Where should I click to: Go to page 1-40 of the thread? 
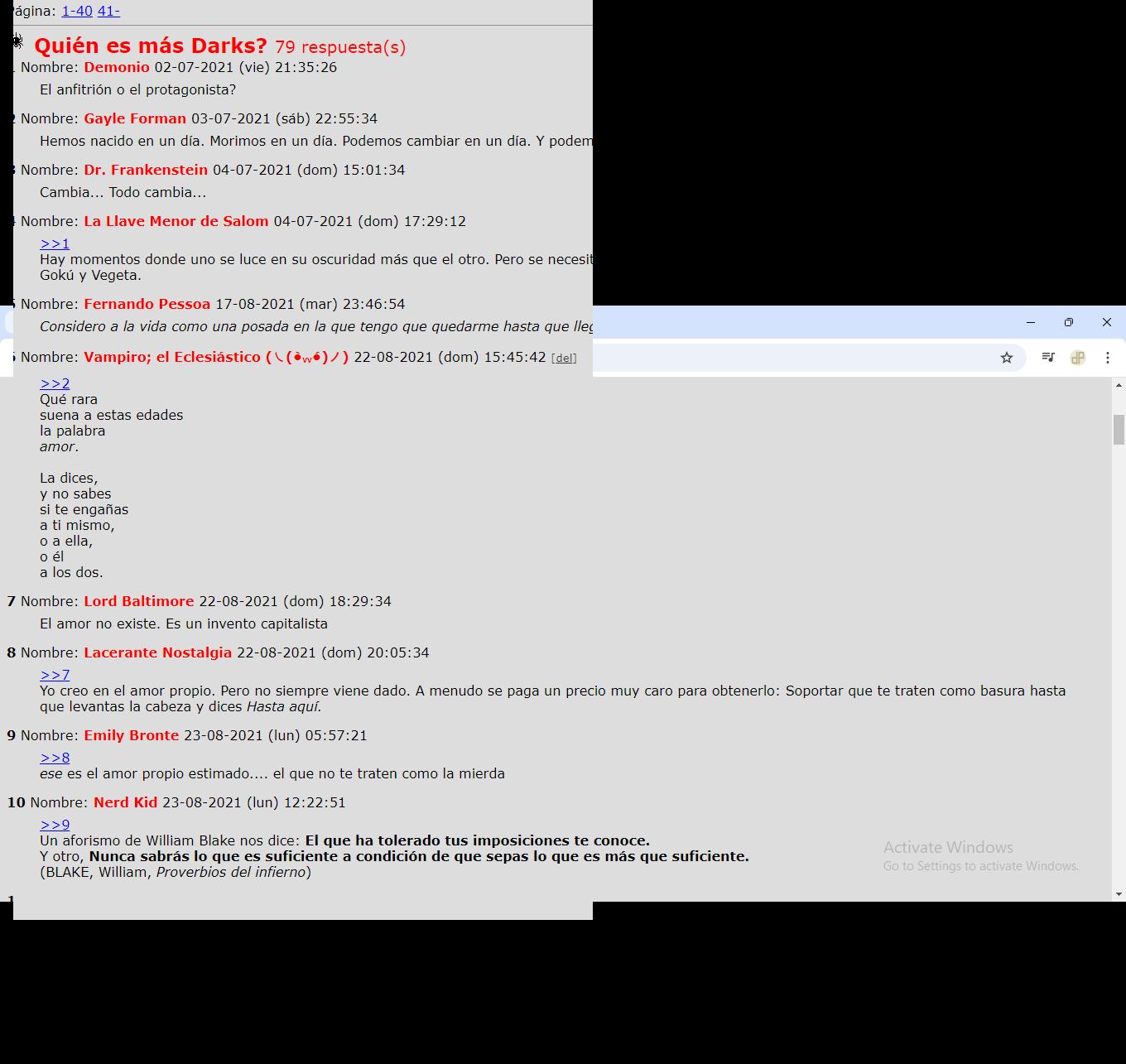point(77,11)
